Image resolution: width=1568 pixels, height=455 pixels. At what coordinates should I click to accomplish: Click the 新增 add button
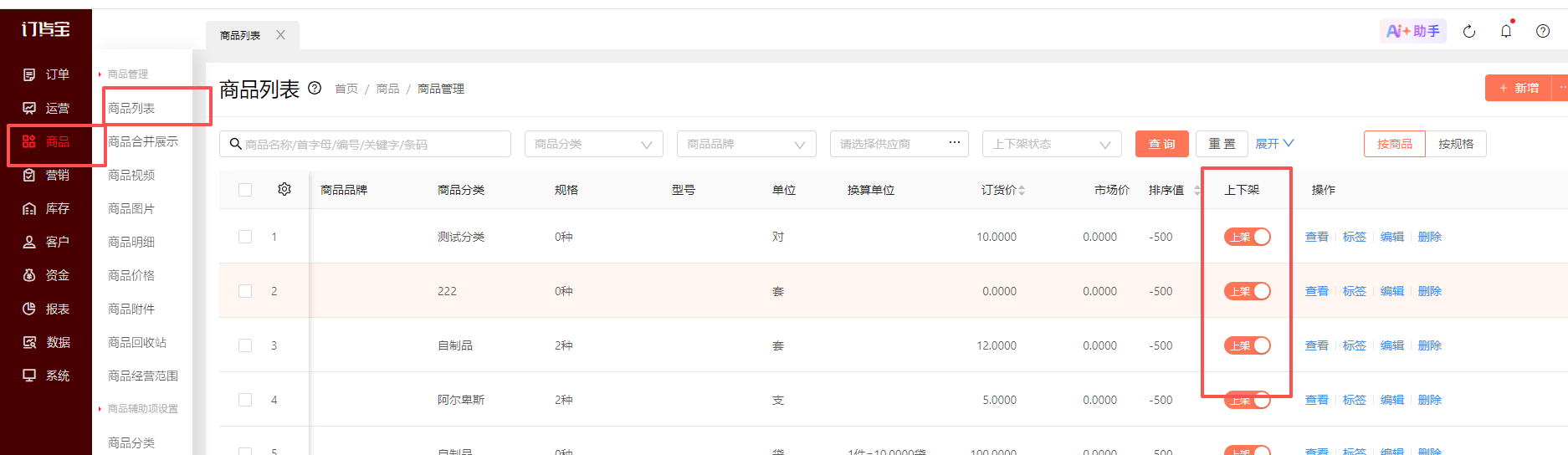[1519, 88]
